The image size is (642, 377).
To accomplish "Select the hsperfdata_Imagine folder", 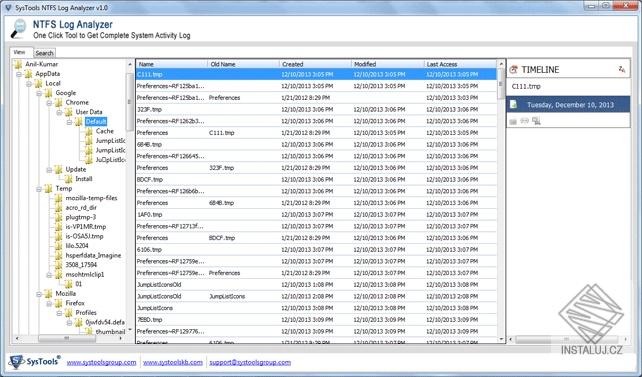I will 93,255.
